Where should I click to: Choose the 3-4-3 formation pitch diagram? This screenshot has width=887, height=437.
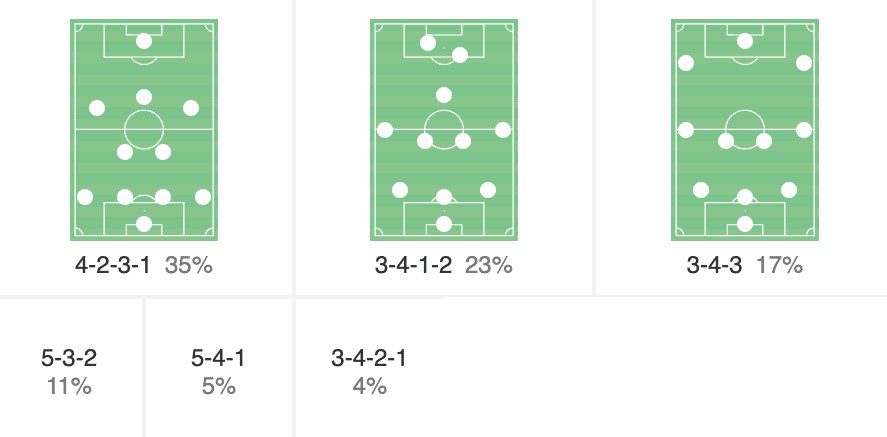tap(744, 130)
